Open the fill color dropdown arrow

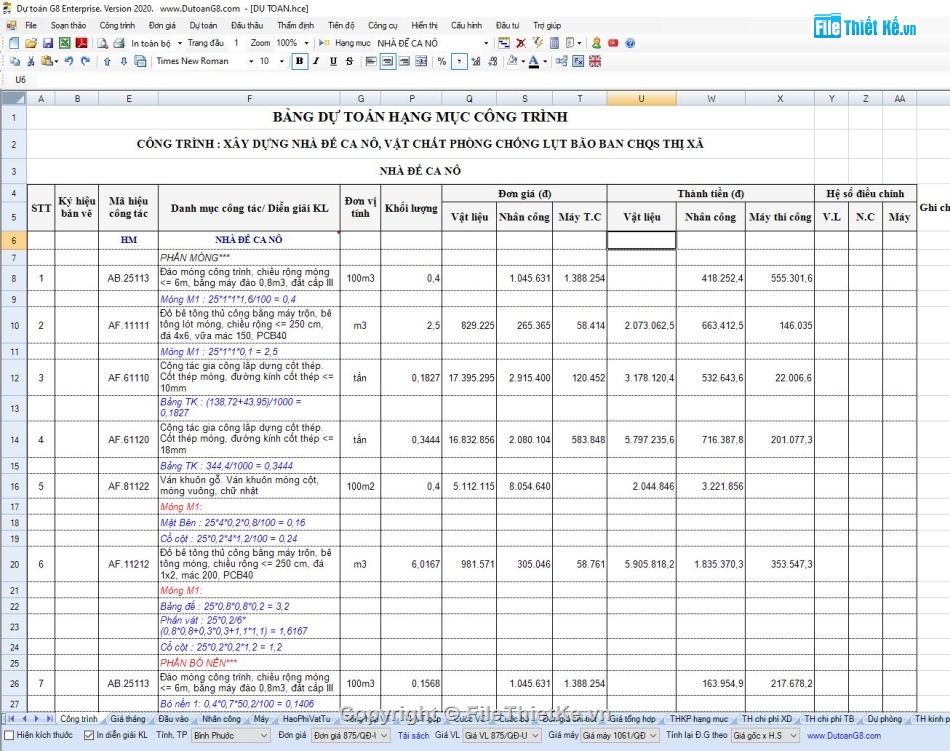coord(523,61)
